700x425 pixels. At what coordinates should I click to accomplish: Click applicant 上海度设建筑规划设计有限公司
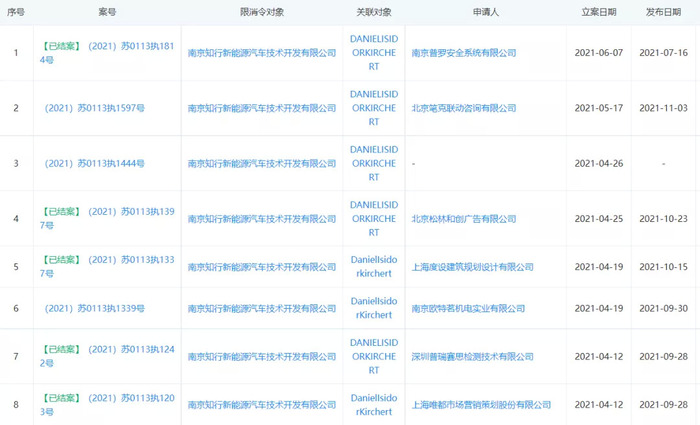[x=472, y=267]
